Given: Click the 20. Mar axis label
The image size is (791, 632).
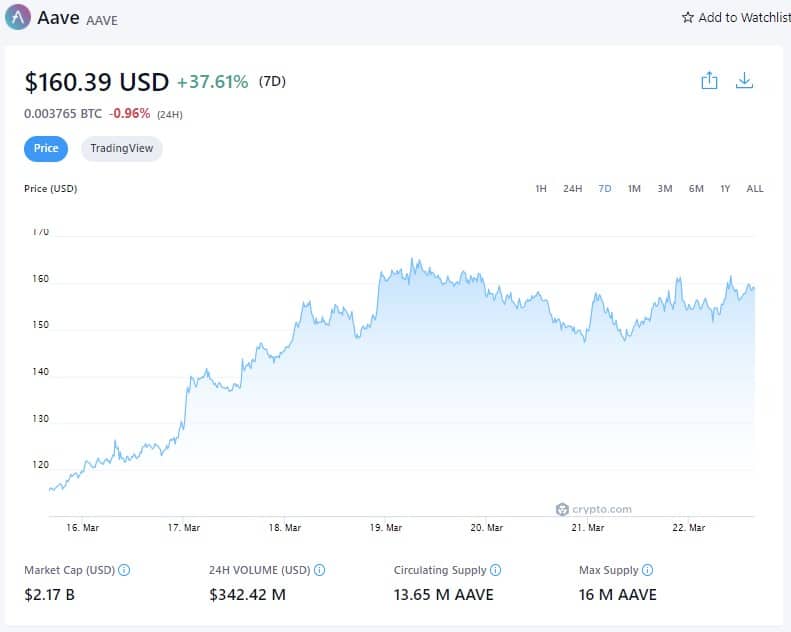Looking at the screenshot, I should point(486,528).
